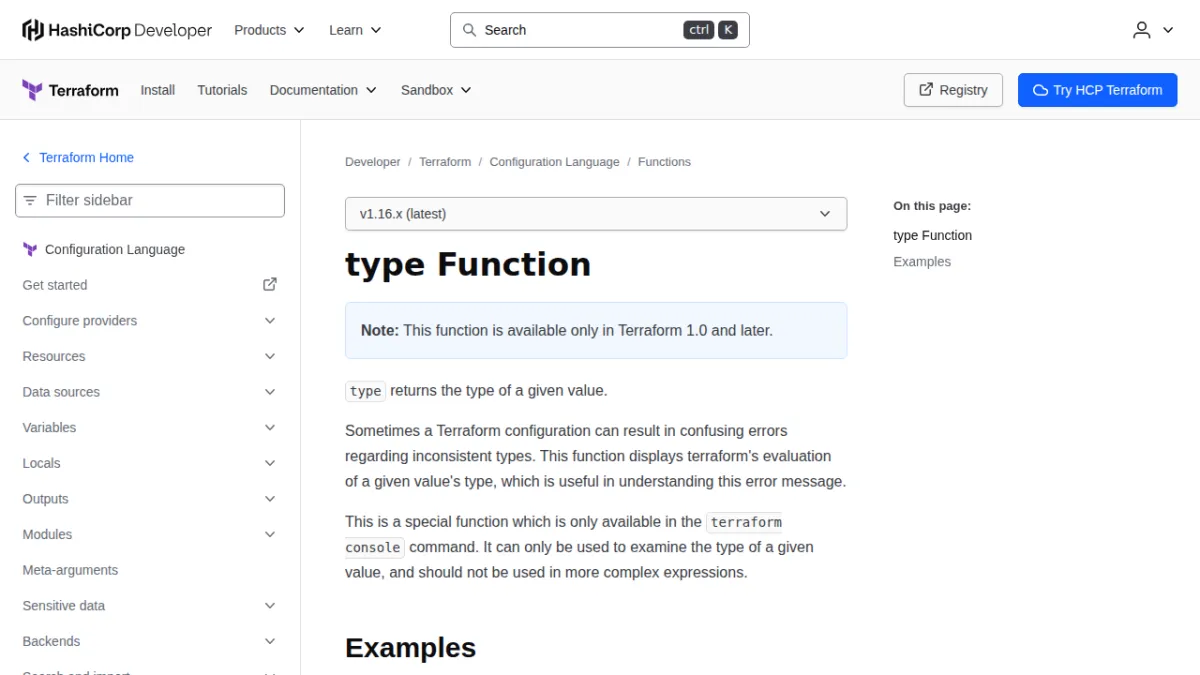Click the HashiCorp Developer logo
The width and height of the screenshot is (1200, 675).
[117, 30]
